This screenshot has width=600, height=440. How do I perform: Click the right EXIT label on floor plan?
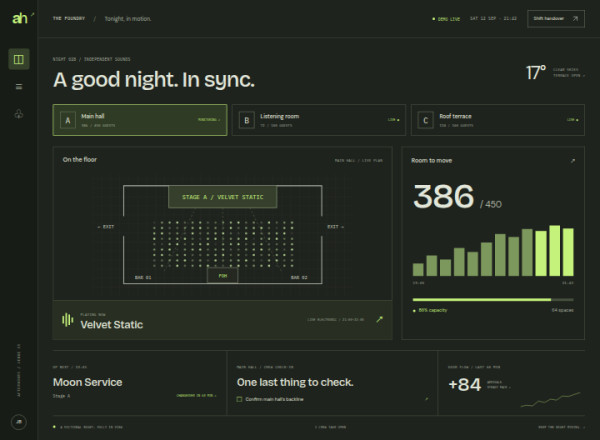click(335, 227)
